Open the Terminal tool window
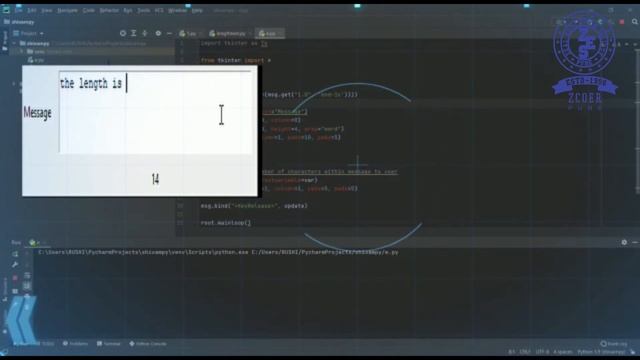 [x=109, y=344]
